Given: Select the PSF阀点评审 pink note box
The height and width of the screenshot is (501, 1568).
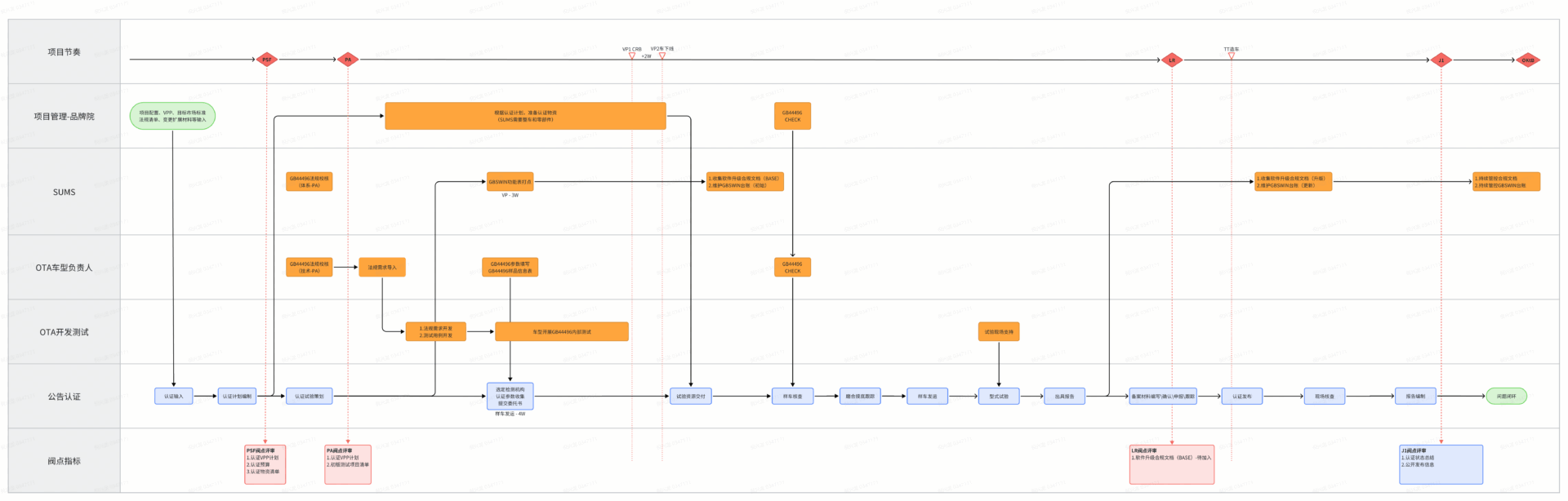Looking at the screenshot, I should pyautogui.click(x=265, y=464).
